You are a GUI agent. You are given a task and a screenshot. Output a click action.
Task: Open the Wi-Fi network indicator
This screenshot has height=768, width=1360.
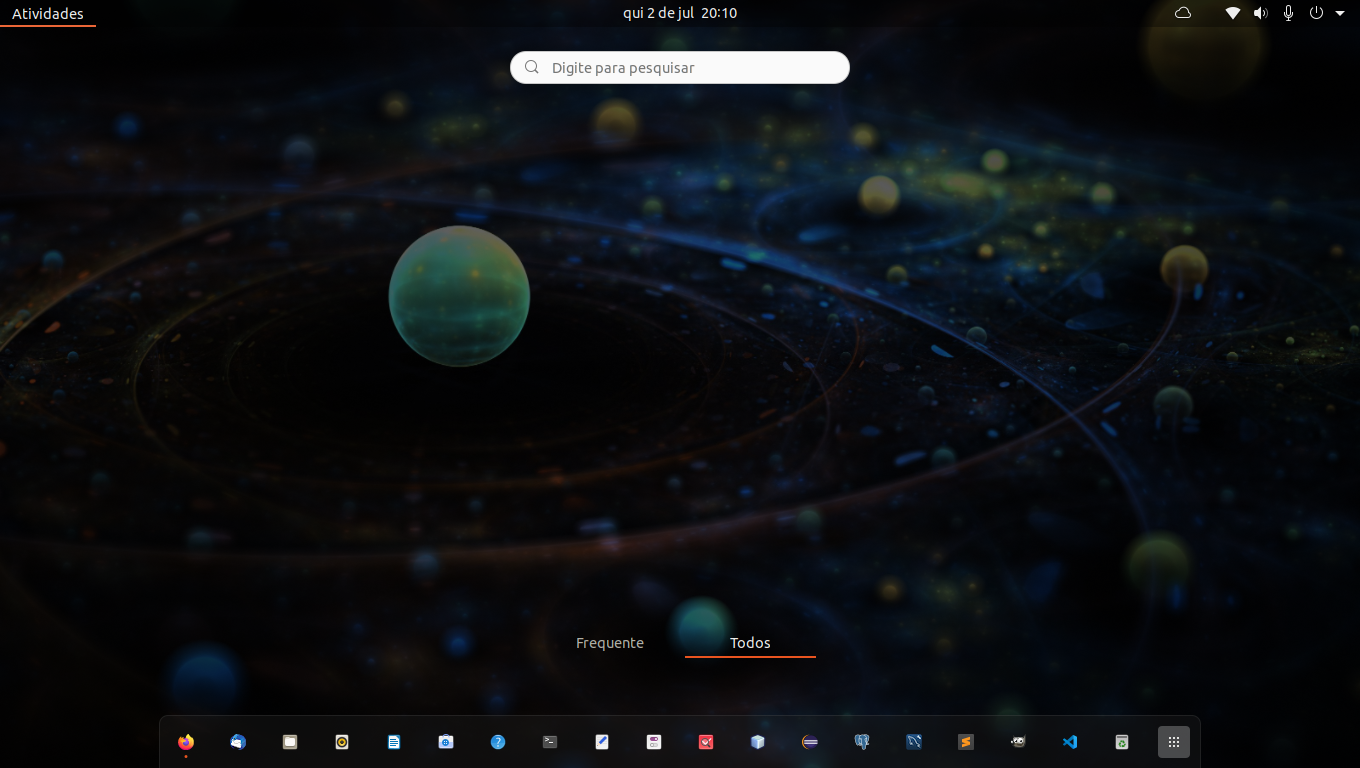tap(1233, 13)
